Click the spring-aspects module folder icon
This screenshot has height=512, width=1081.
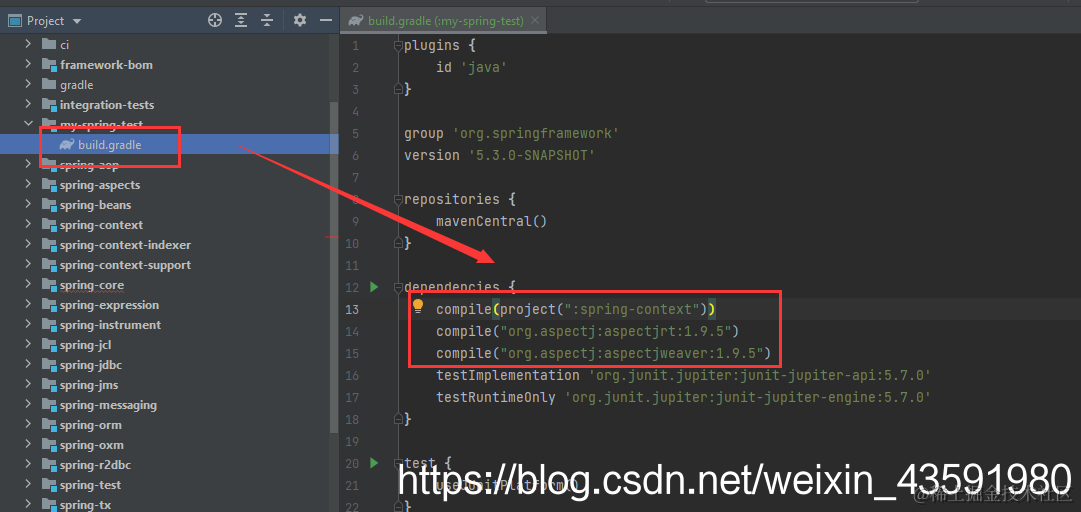48,185
